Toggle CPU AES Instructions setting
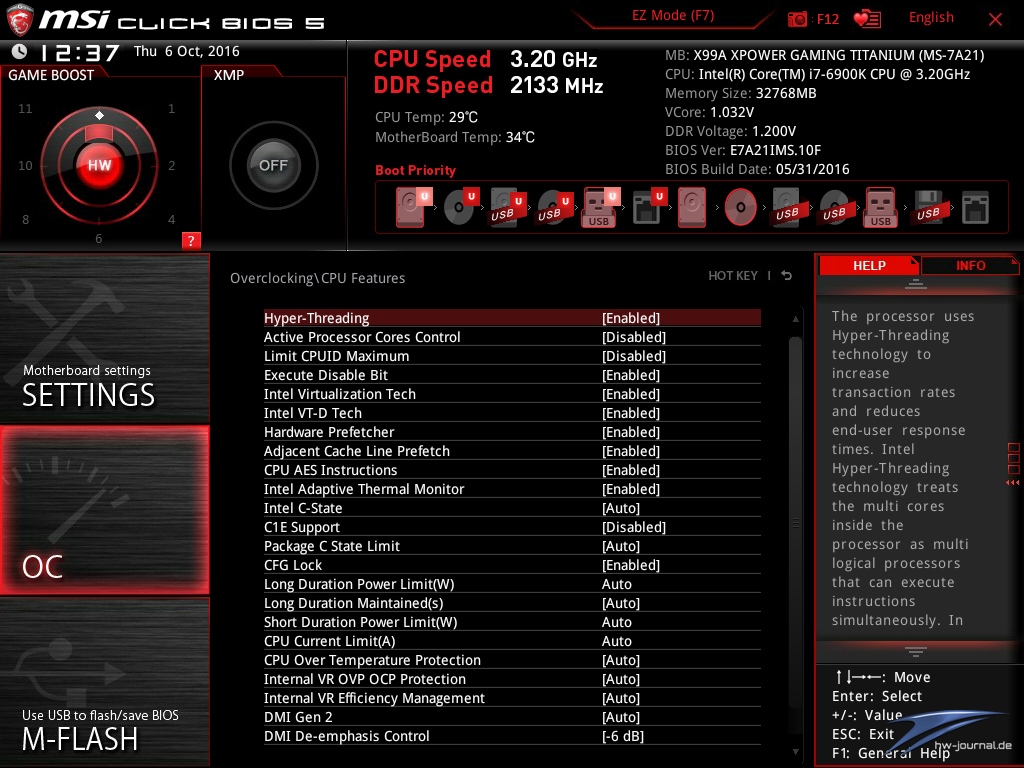This screenshot has height=768, width=1024. pos(512,470)
